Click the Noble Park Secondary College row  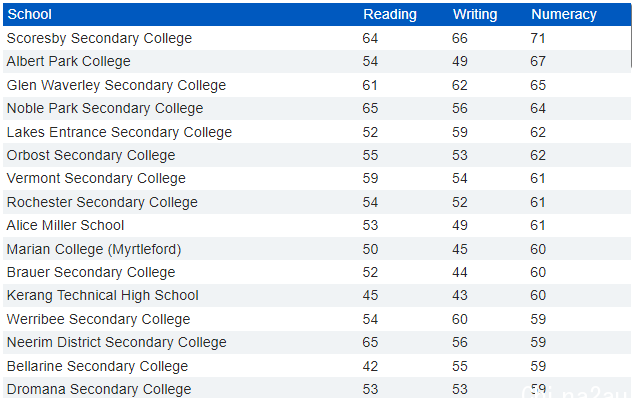coord(317,108)
